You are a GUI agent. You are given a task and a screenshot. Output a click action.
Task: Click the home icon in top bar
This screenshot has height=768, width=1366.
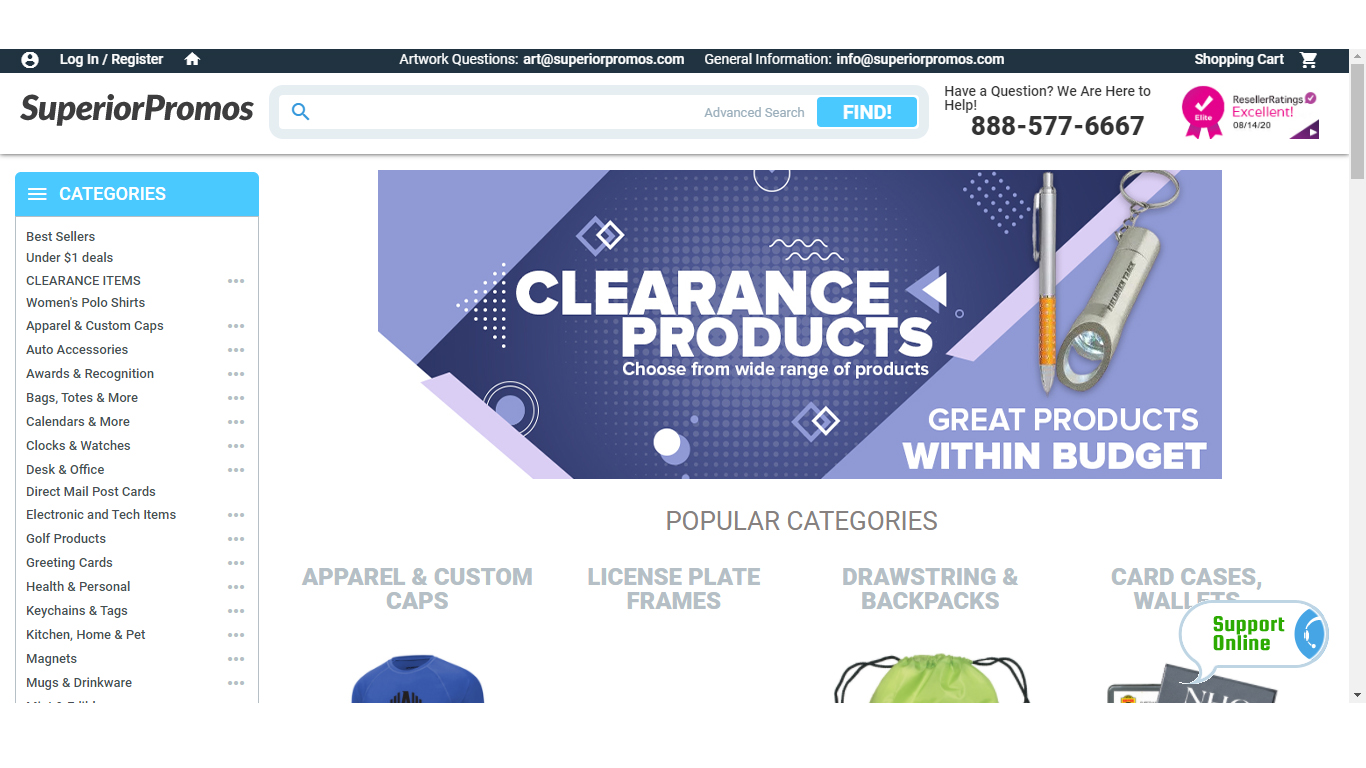click(193, 60)
